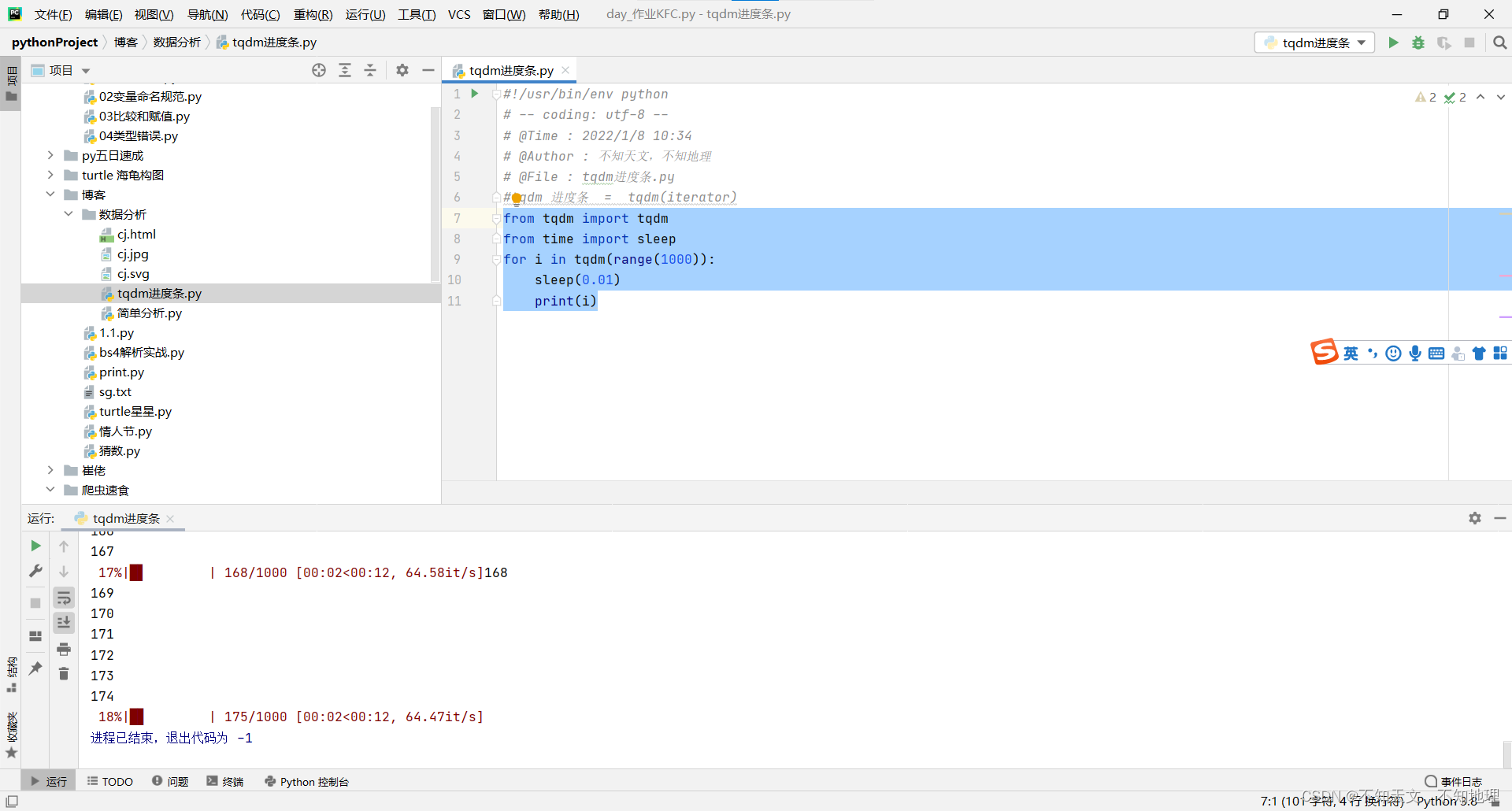Open cj.html in project tree

pyautogui.click(x=136, y=234)
